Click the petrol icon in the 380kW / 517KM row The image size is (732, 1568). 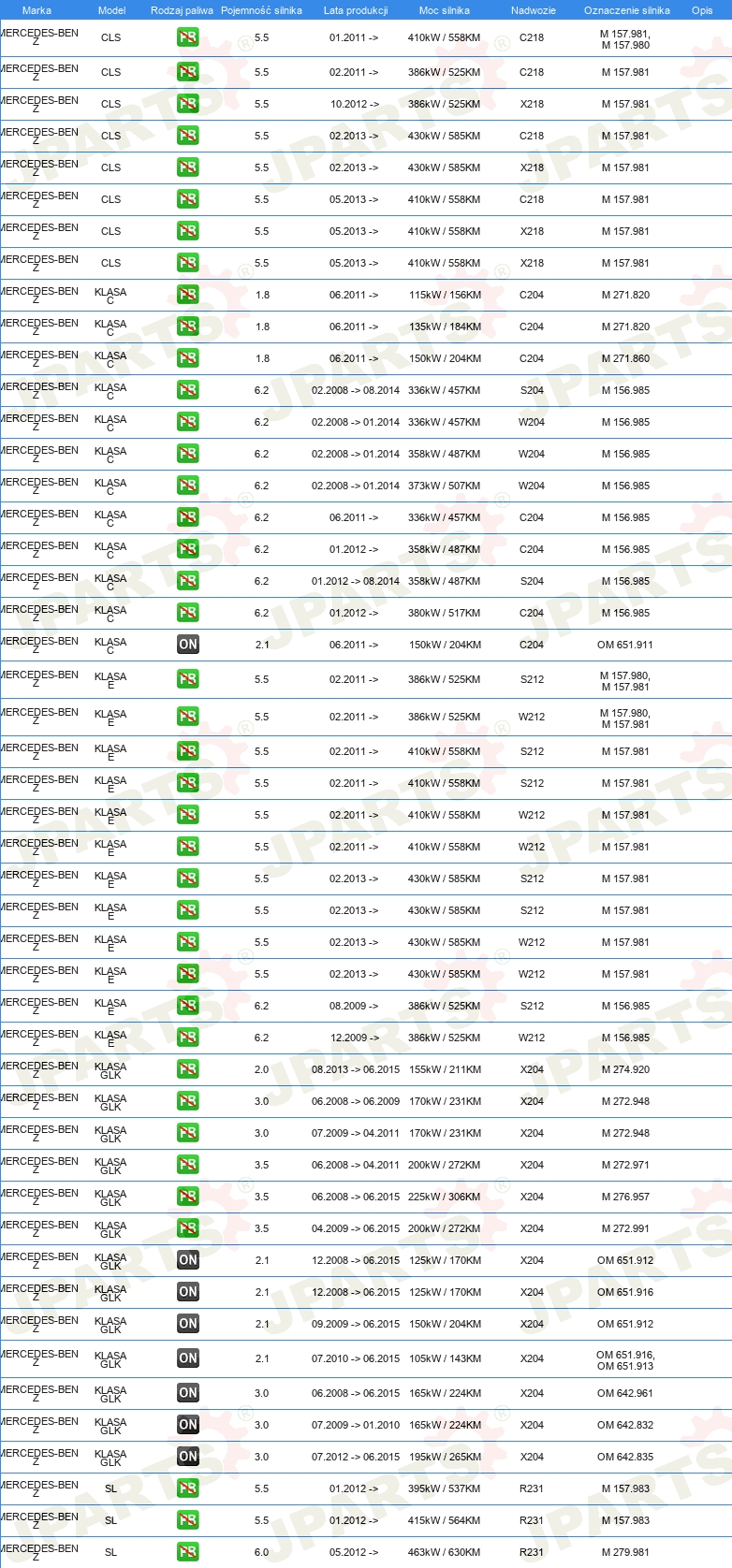point(188,613)
